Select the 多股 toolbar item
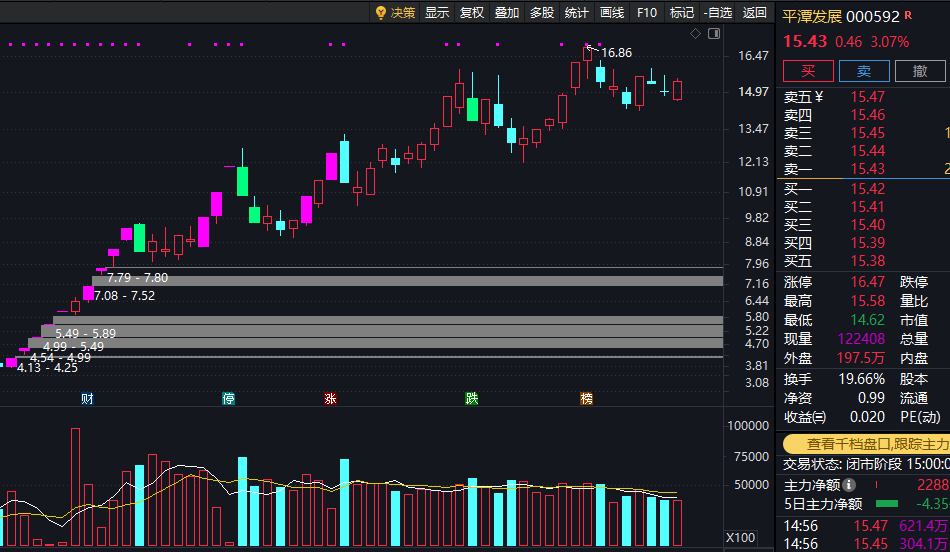Screen dimensions: 950x552 (x=542, y=13)
